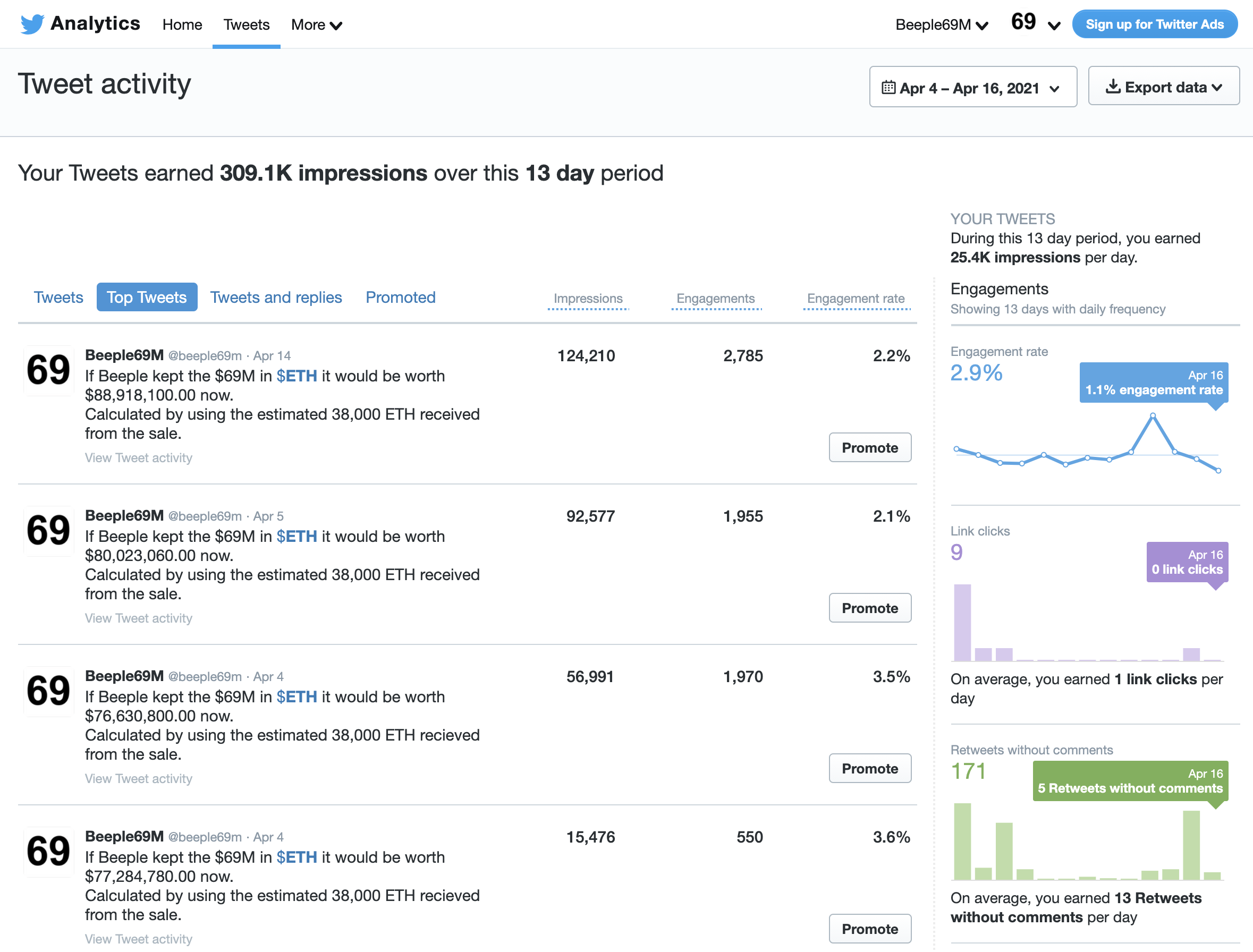Click the Analytics title in header
1253x952 pixels.
pyautogui.click(x=95, y=23)
